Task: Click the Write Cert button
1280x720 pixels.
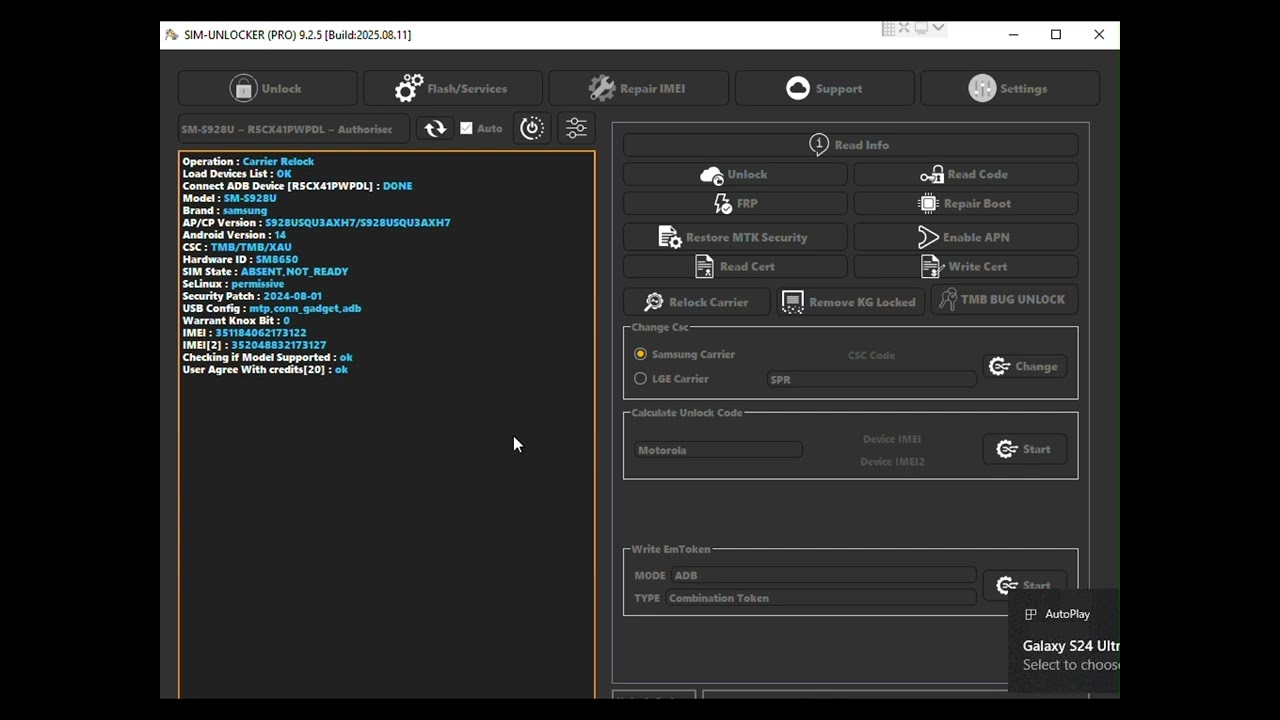Action: [x=965, y=266]
